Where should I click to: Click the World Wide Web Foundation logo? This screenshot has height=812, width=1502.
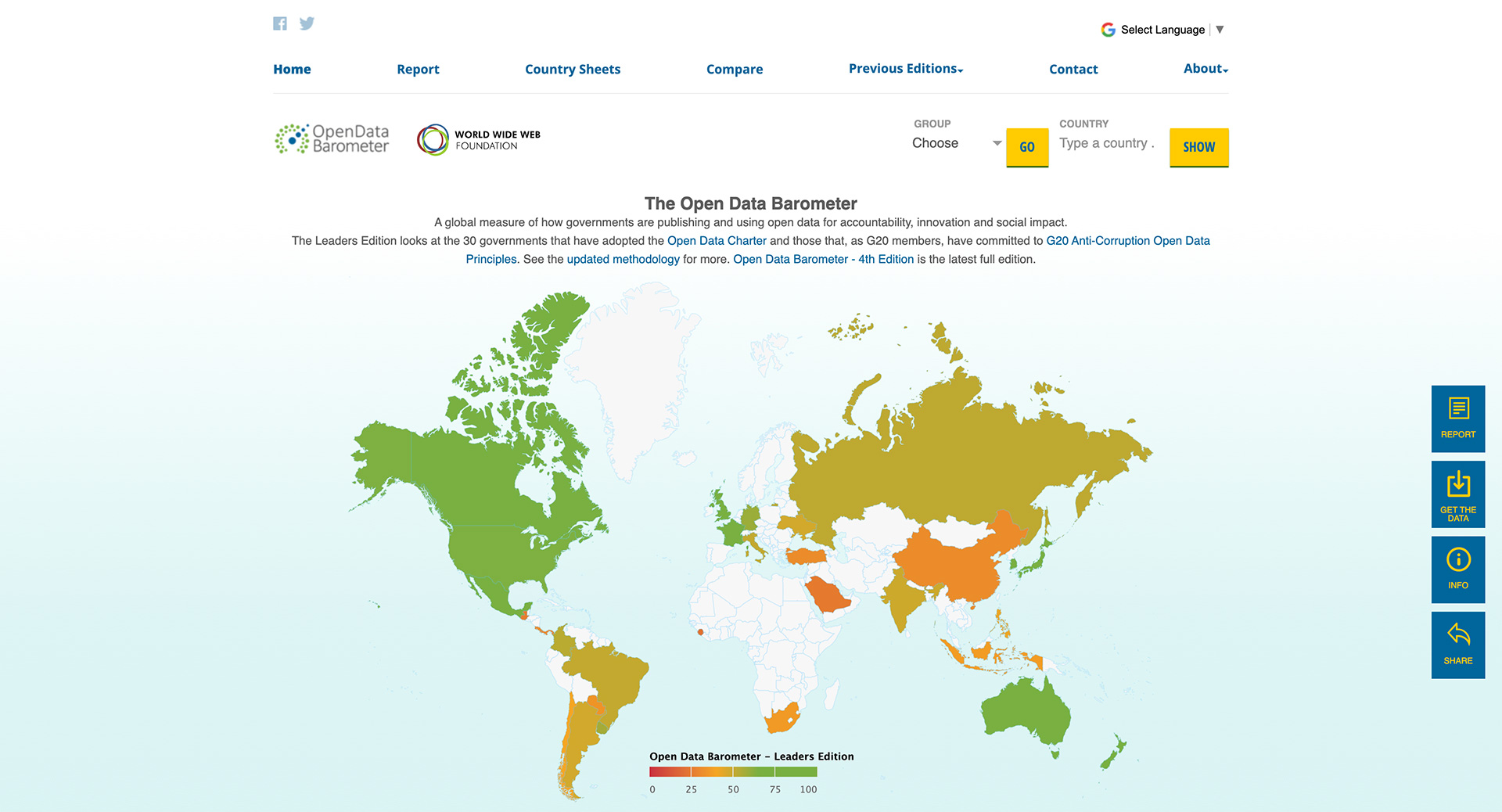point(478,140)
